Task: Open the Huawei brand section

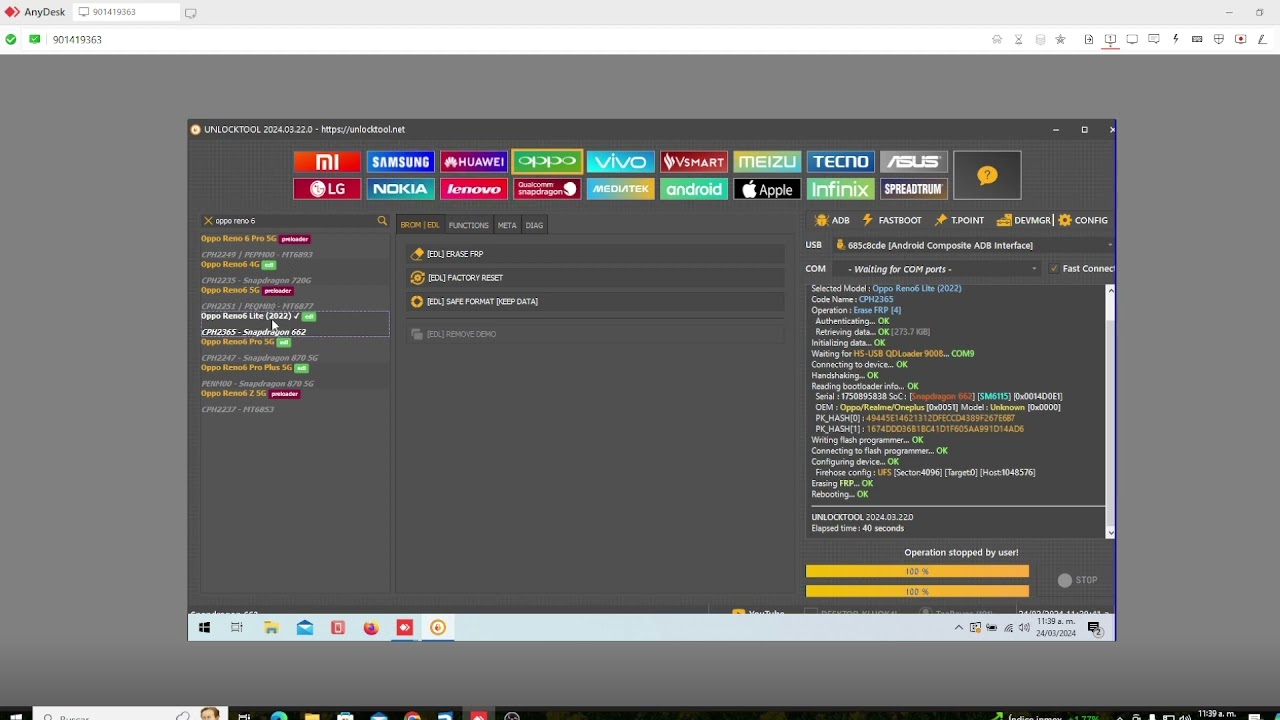Action: tap(474, 162)
